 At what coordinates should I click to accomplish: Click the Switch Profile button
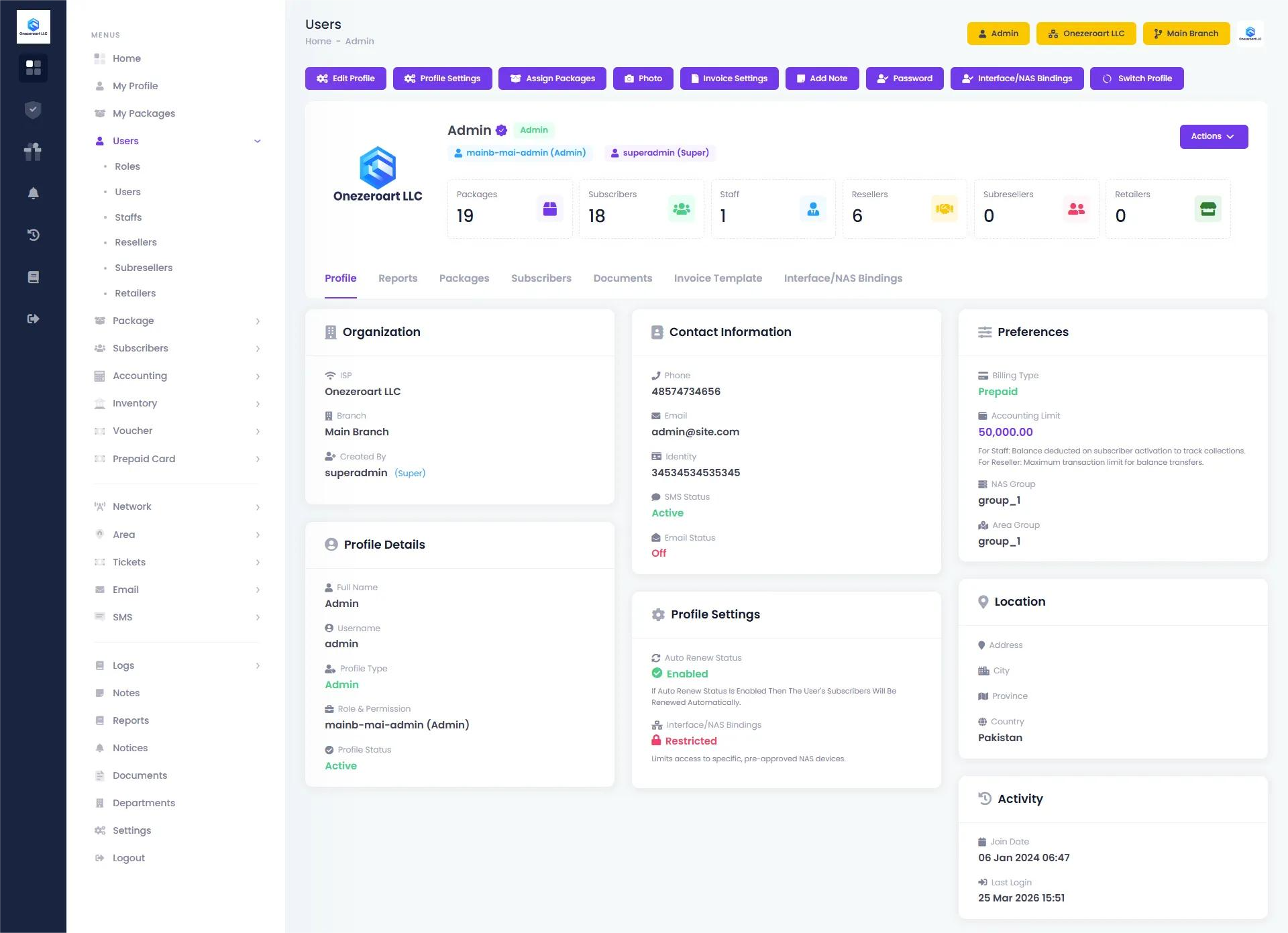[1136, 78]
